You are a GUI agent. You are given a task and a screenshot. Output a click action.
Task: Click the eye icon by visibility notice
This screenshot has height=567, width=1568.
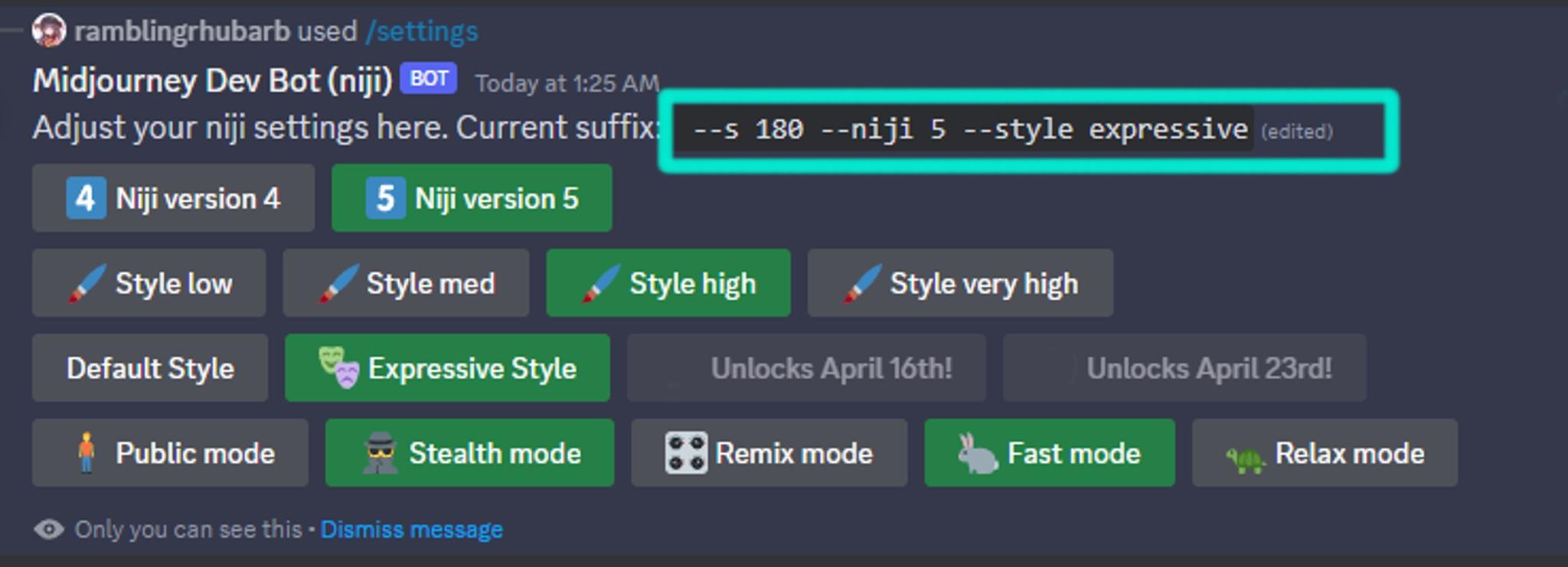point(49,529)
